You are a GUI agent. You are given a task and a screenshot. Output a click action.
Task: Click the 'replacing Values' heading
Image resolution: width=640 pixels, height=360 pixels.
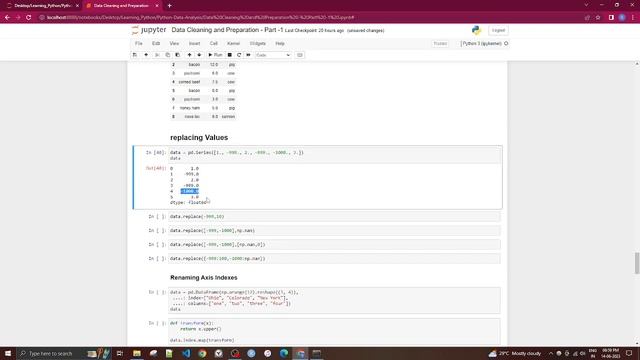pyautogui.click(x=199, y=138)
